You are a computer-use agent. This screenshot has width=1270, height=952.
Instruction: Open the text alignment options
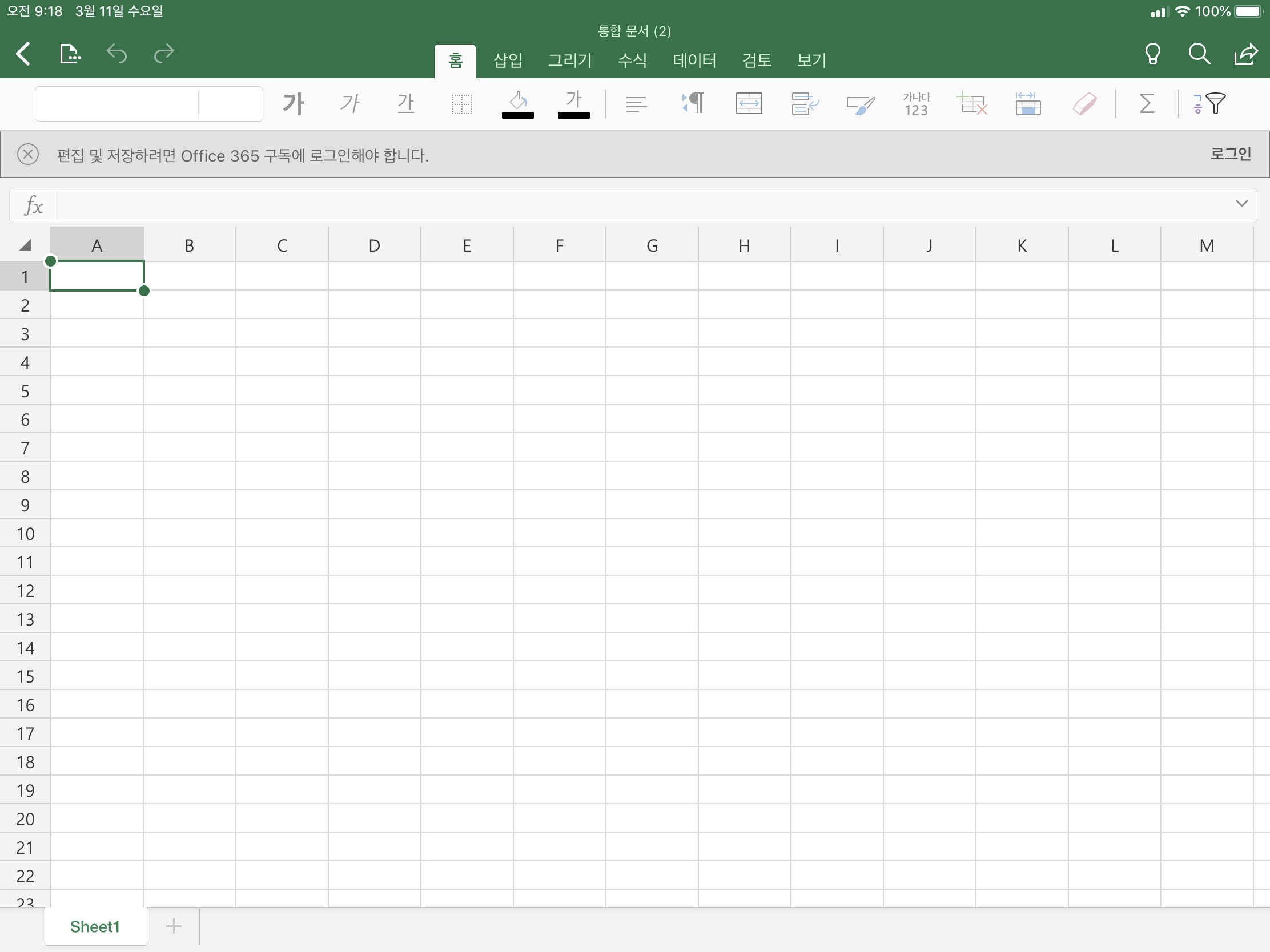pyautogui.click(x=636, y=104)
